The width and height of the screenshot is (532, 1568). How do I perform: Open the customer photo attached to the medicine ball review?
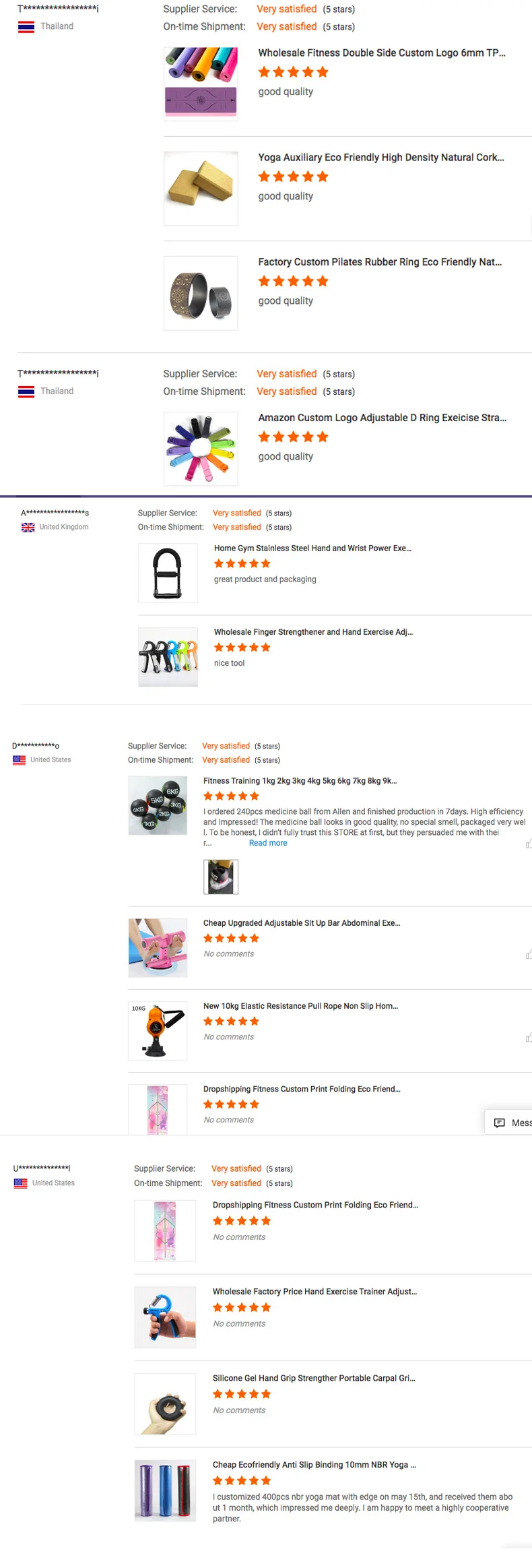click(221, 877)
